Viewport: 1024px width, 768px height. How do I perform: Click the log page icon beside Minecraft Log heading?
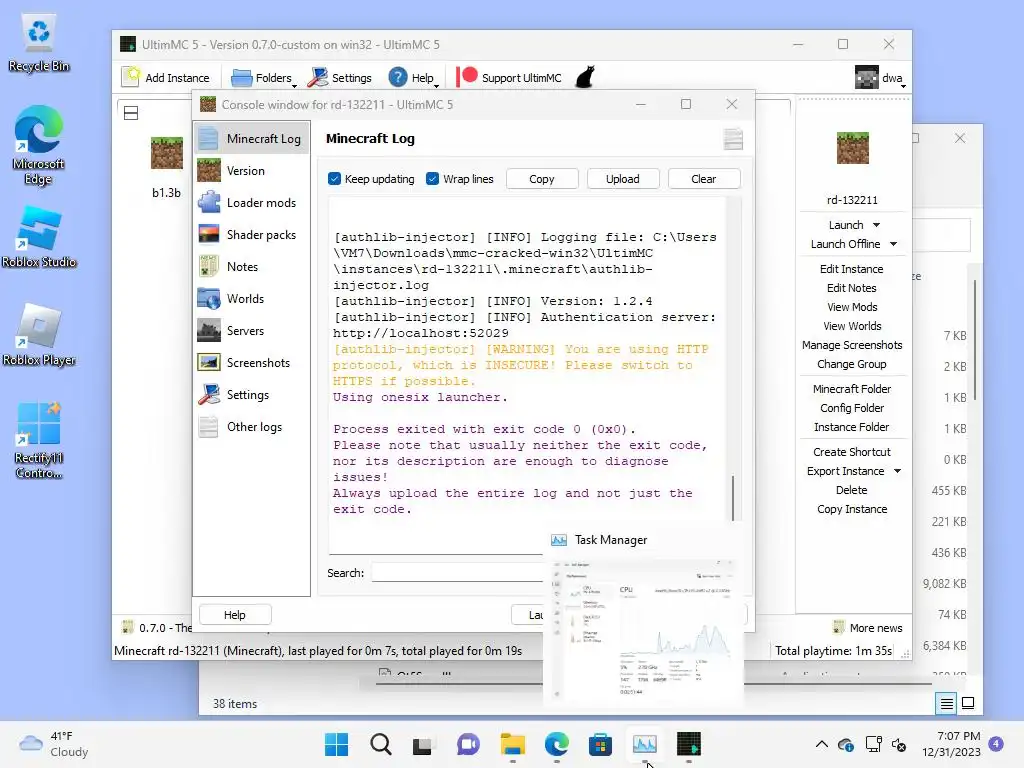(x=733, y=138)
